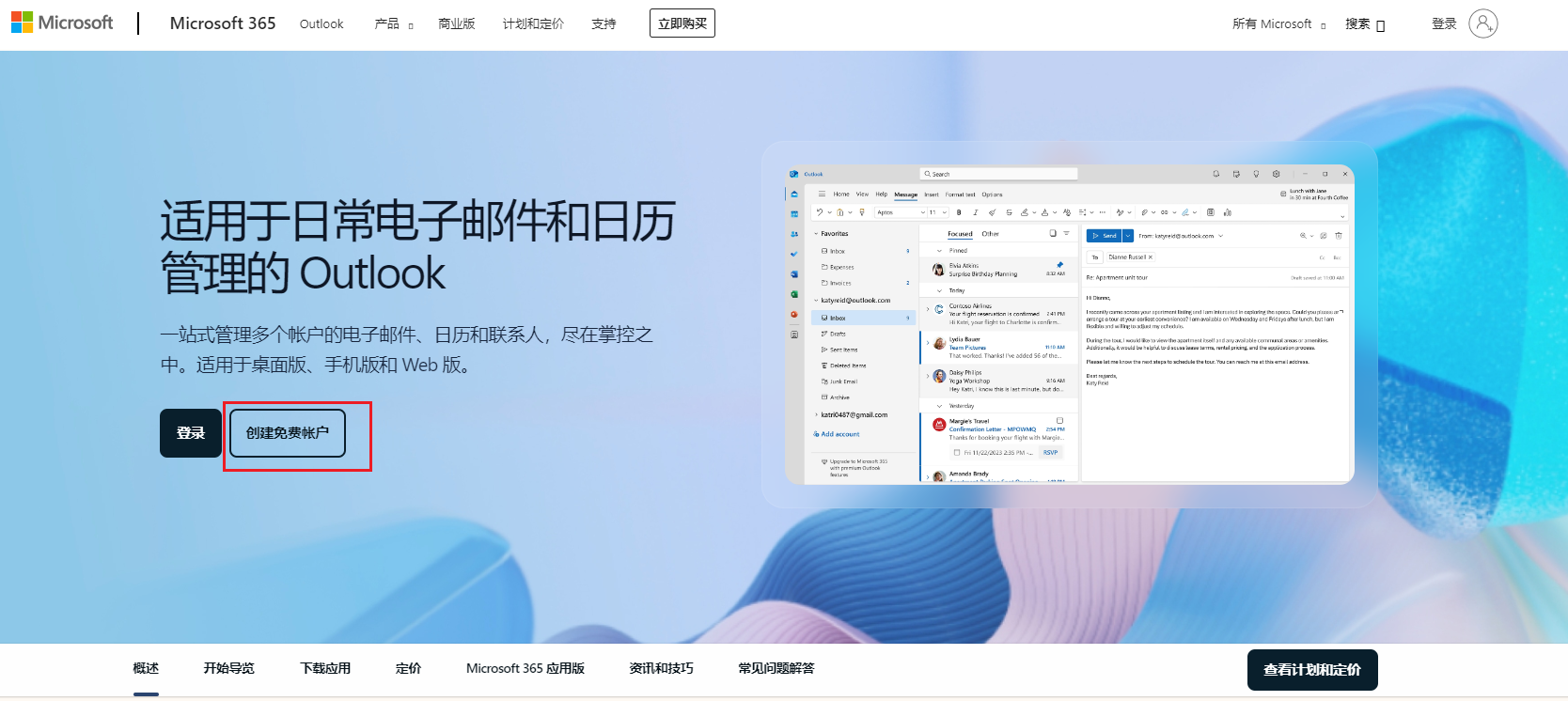Click the dark 登录 button in the hero
The width and height of the screenshot is (1568, 701).
[x=191, y=433]
